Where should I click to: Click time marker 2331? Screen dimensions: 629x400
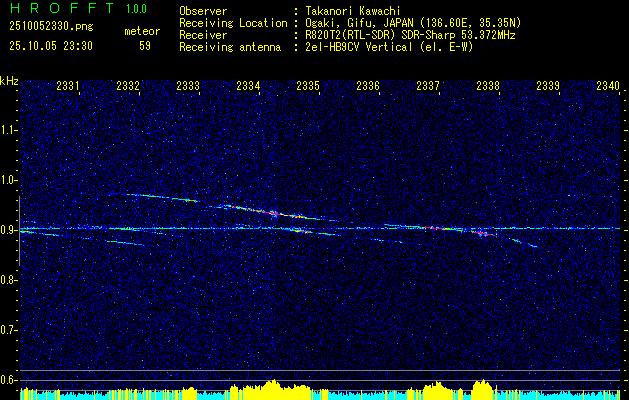click(68, 85)
